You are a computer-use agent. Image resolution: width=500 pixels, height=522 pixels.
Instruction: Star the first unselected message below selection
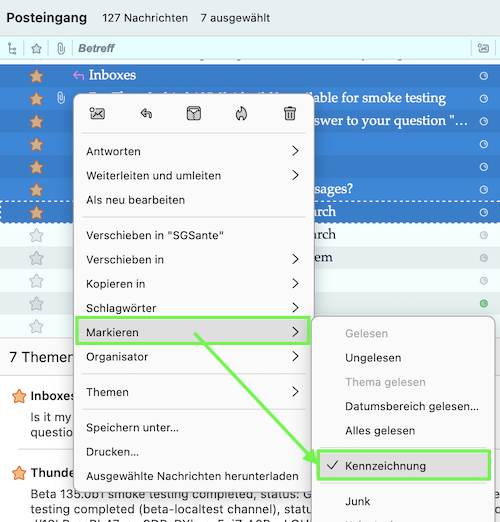tap(36, 235)
